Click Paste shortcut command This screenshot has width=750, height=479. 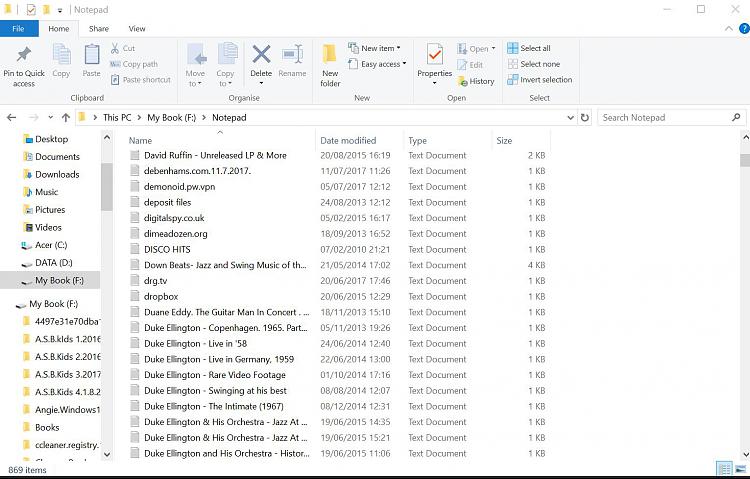click(x=141, y=80)
